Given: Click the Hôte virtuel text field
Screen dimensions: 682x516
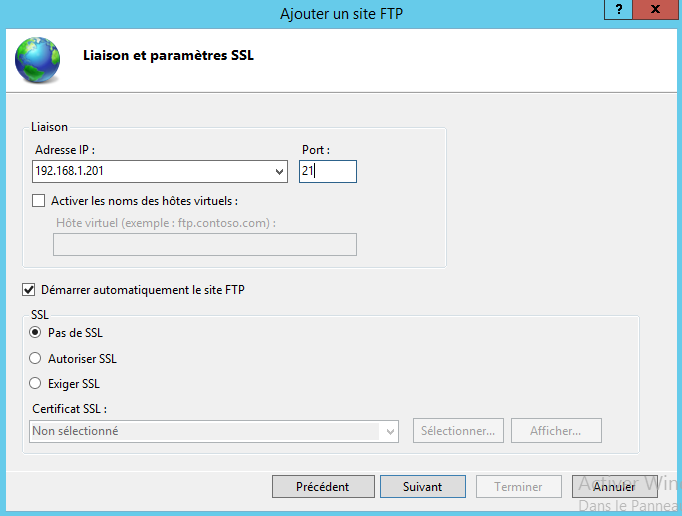Looking at the screenshot, I should point(204,244).
